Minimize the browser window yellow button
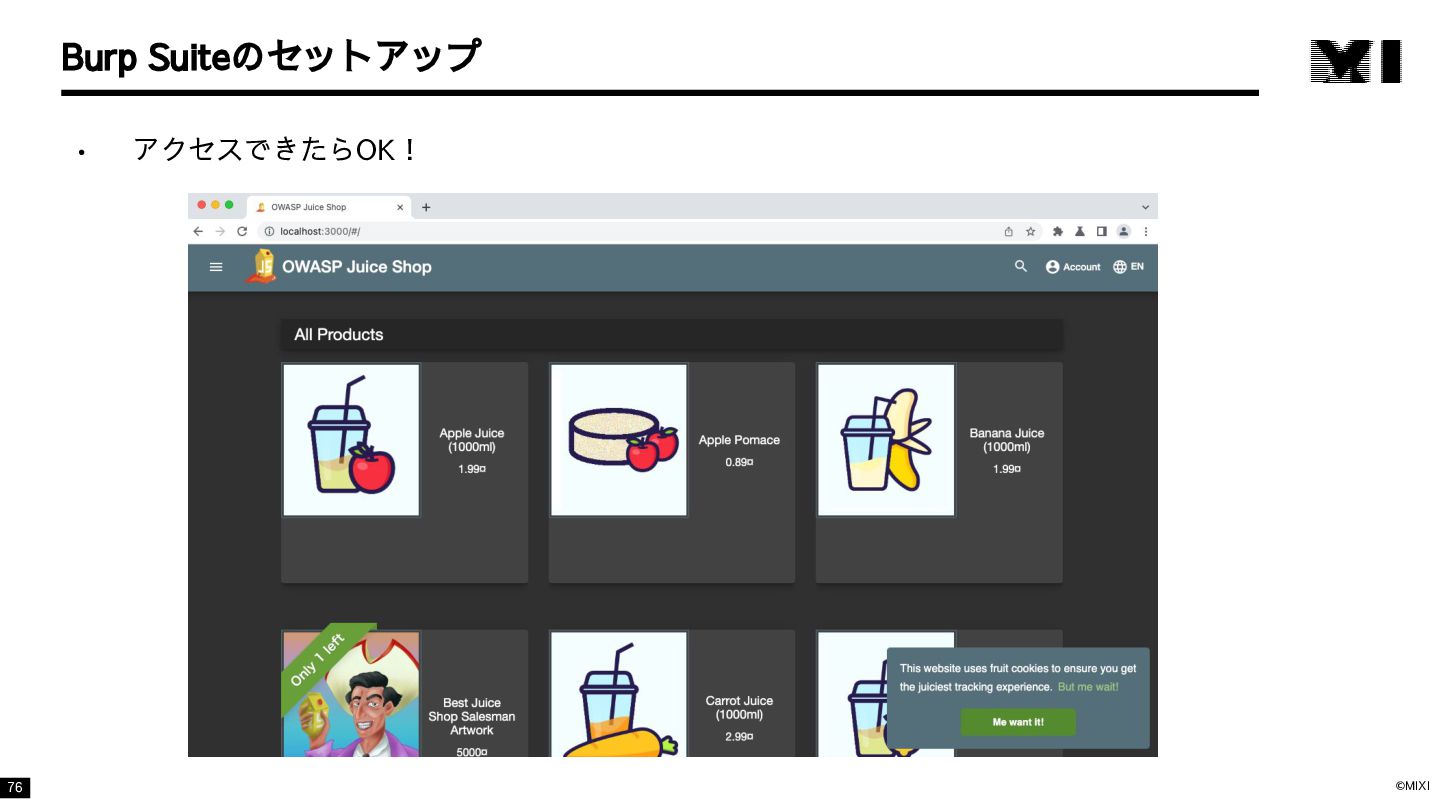Image resolution: width=1440 pixels, height=810 pixels. (x=215, y=205)
